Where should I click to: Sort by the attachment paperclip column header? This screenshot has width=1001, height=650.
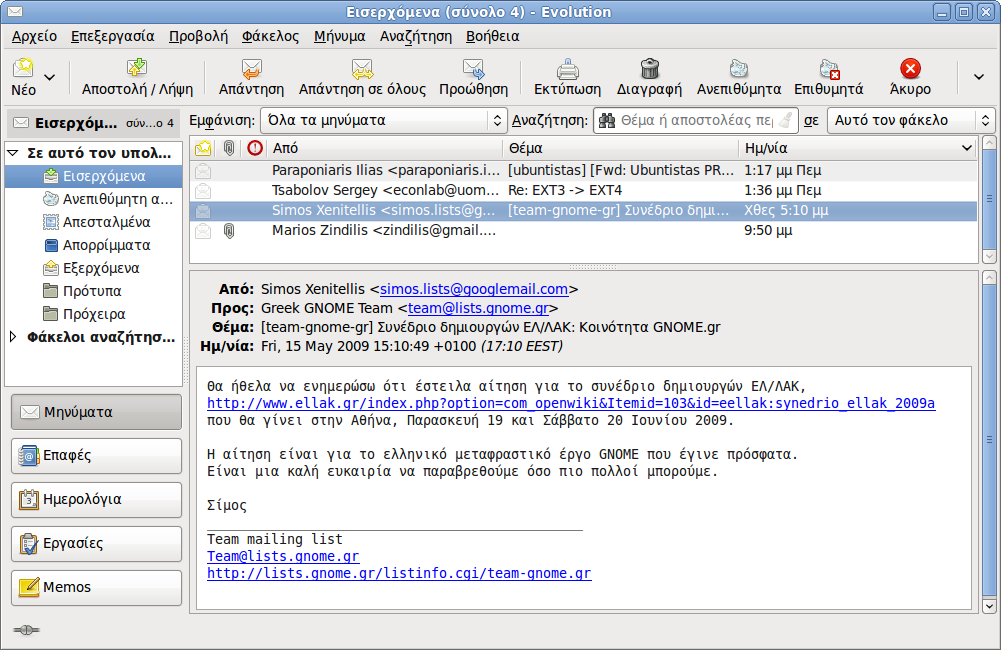click(x=229, y=148)
